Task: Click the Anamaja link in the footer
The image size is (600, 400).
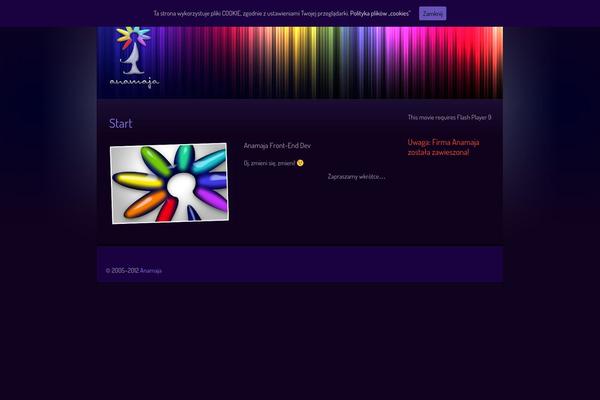Action: (x=151, y=271)
